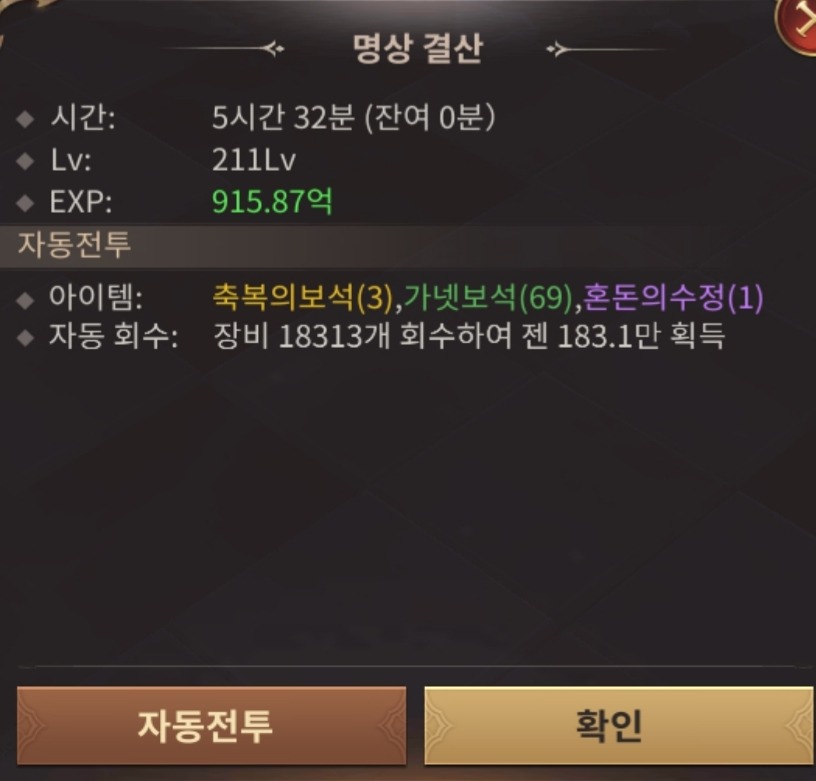Click the right ornament beside the title
The width and height of the screenshot is (816, 781).
pyautogui.click(x=609, y=49)
